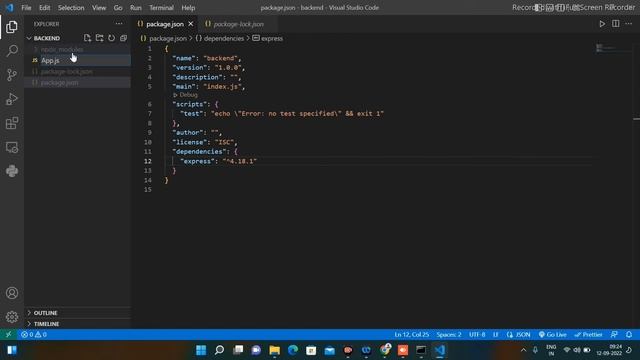Viewport: 640px width, 360px height.
Task: Click the Visual Studio Code taskbar icon
Action: tap(439, 350)
